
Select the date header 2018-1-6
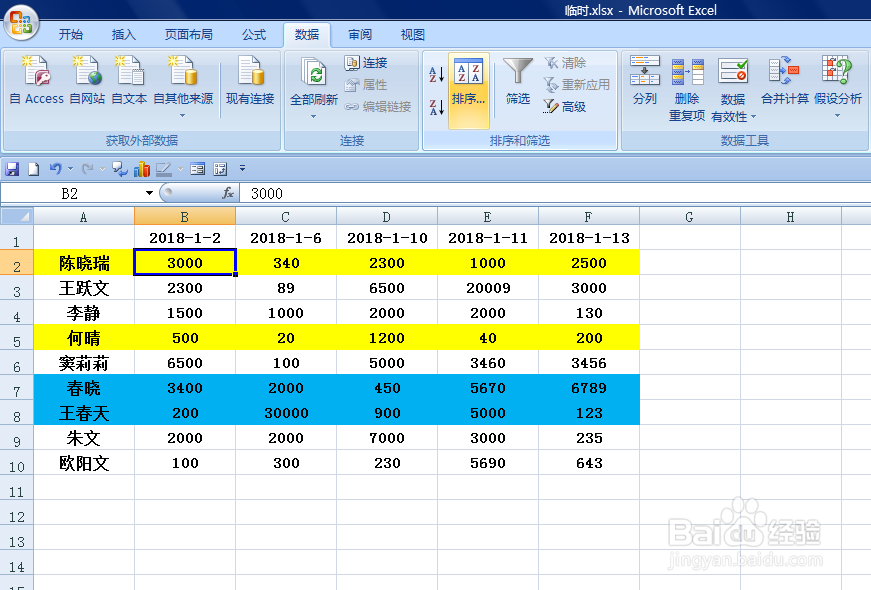(286, 238)
